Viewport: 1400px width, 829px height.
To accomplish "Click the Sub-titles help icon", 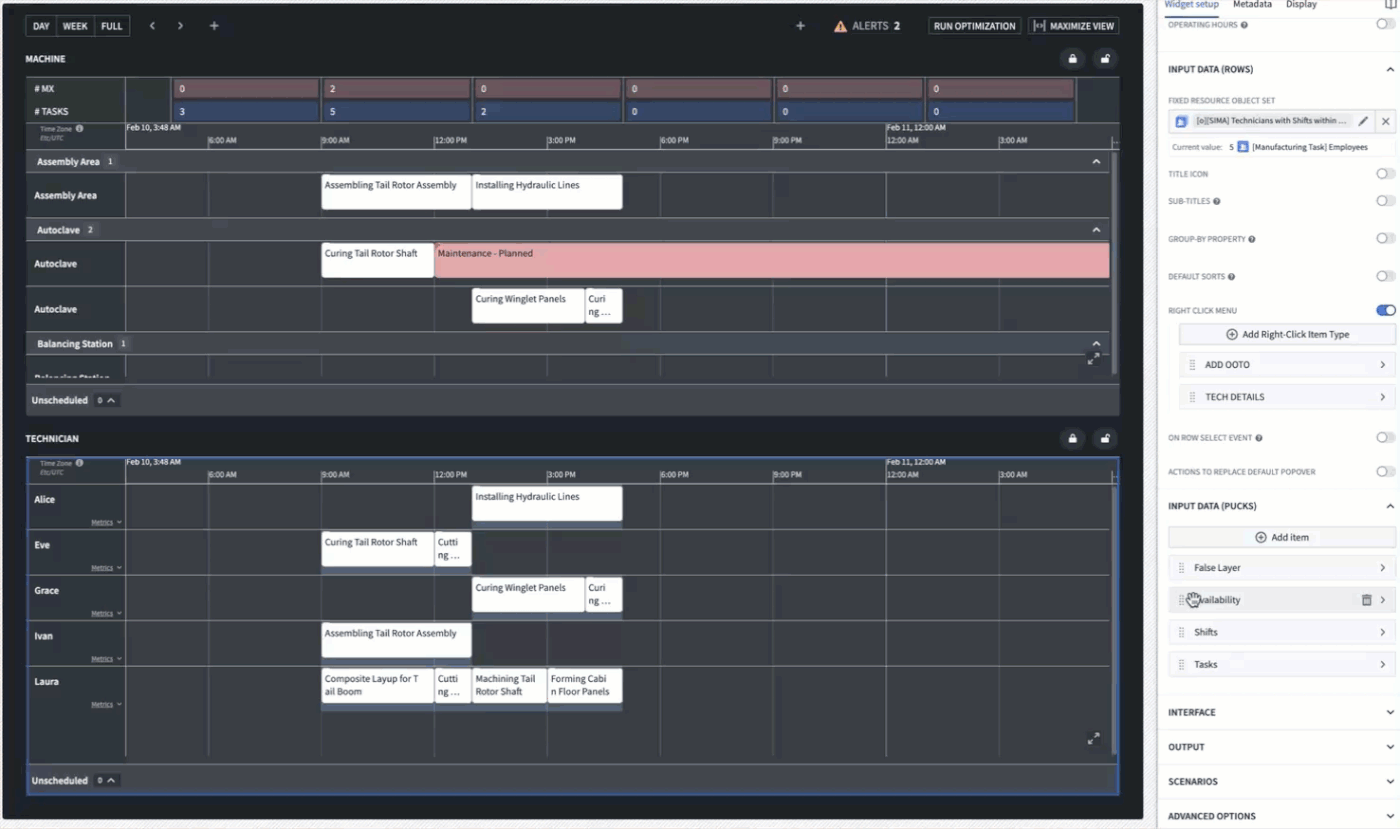I will coord(1216,202).
